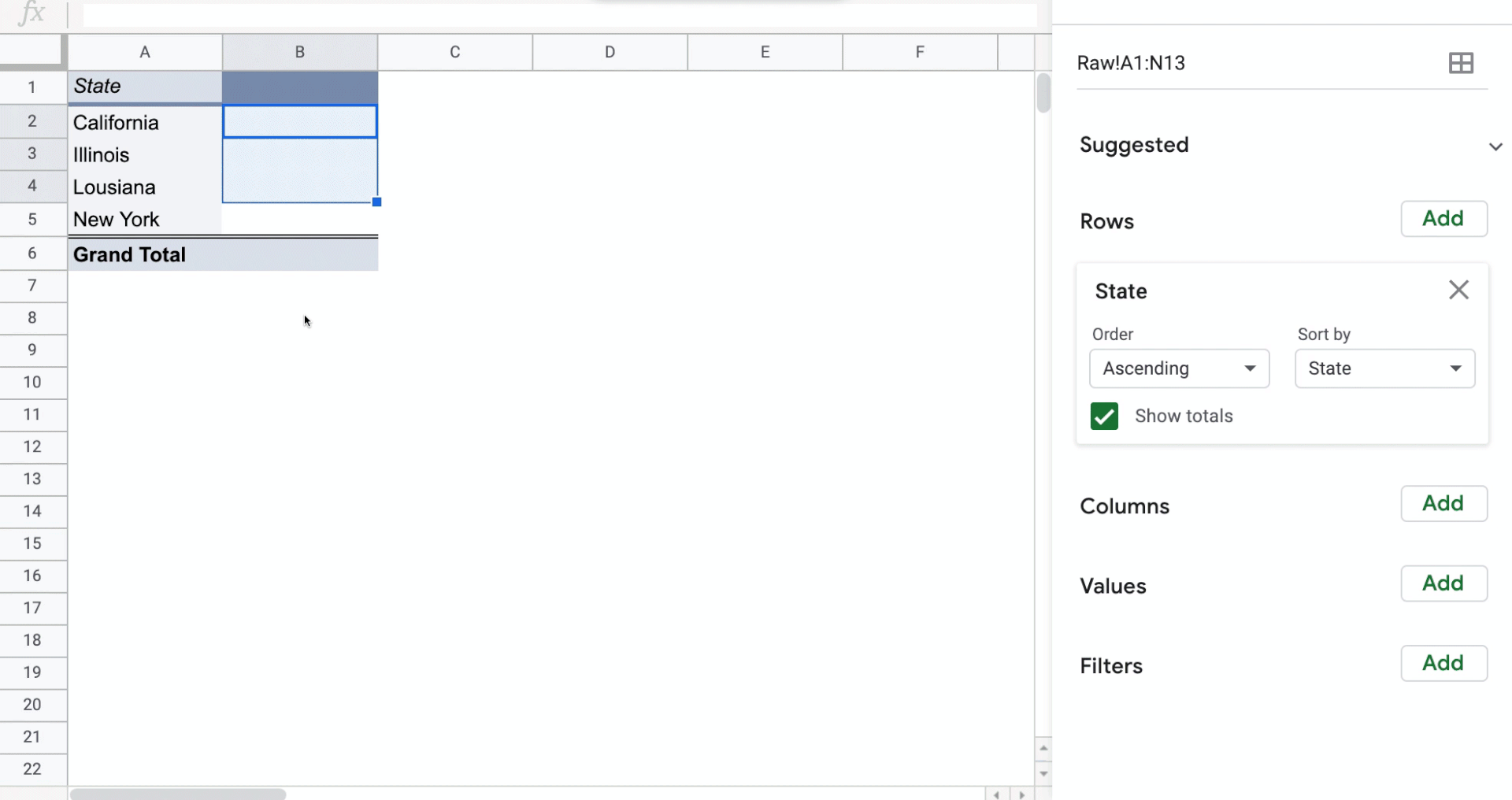Remove the State row field
Image resolution: width=1512 pixels, height=800 pixels.
(x=1458, y=291)
